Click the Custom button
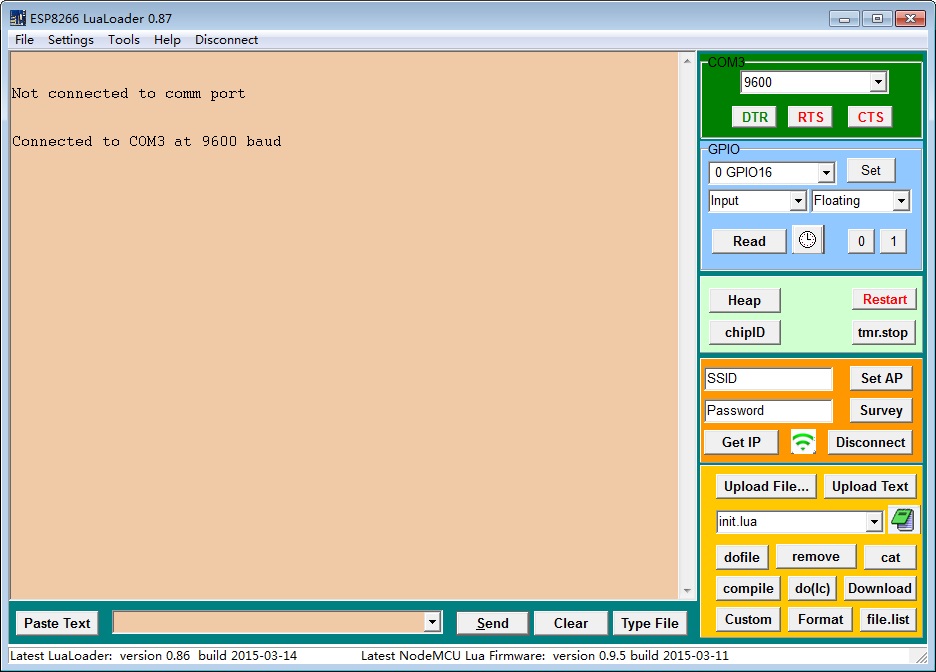Viewport: 936px width, 672px height. coord(747,619)
